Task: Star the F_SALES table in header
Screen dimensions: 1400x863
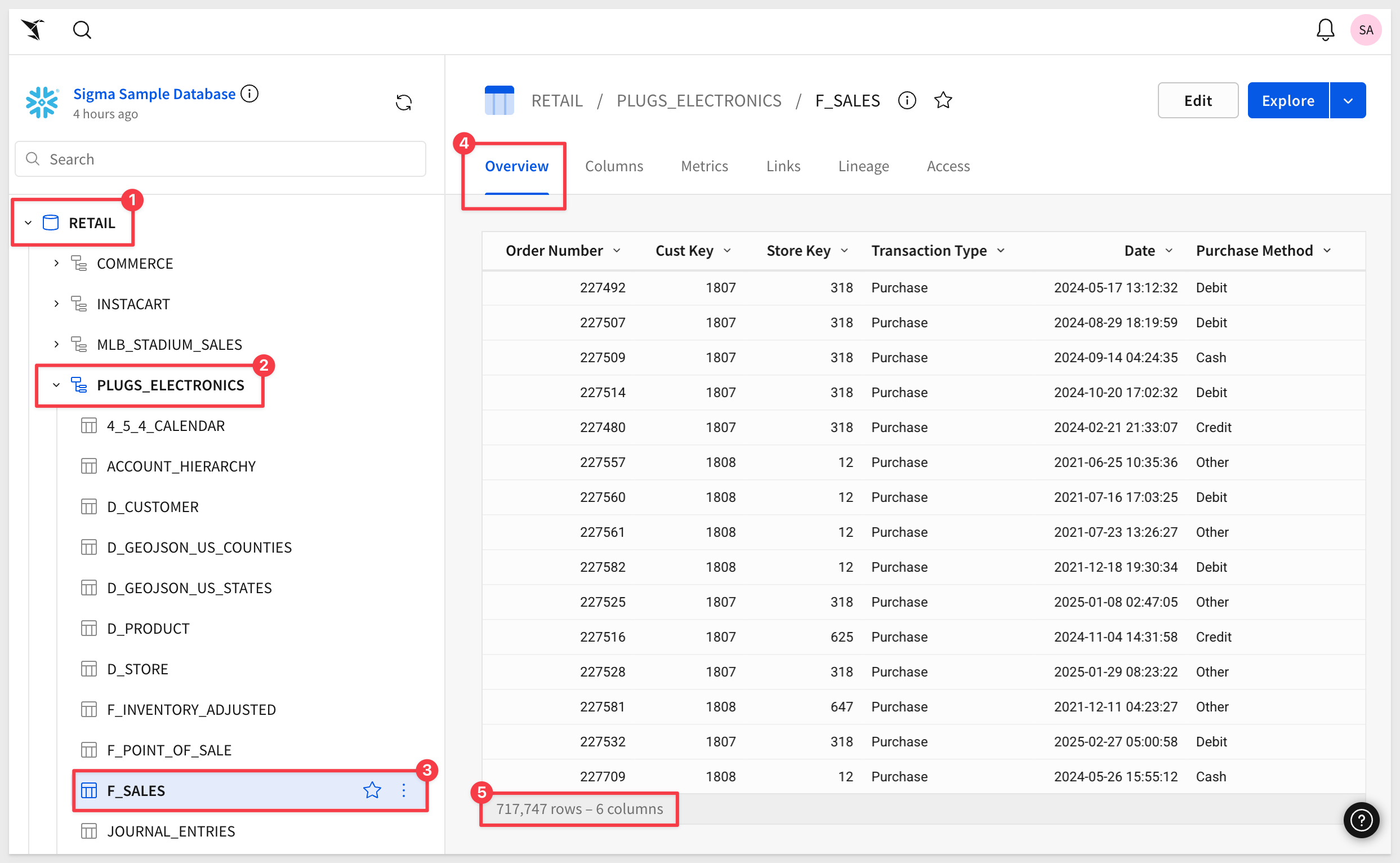Action: [x=943, y=100]
